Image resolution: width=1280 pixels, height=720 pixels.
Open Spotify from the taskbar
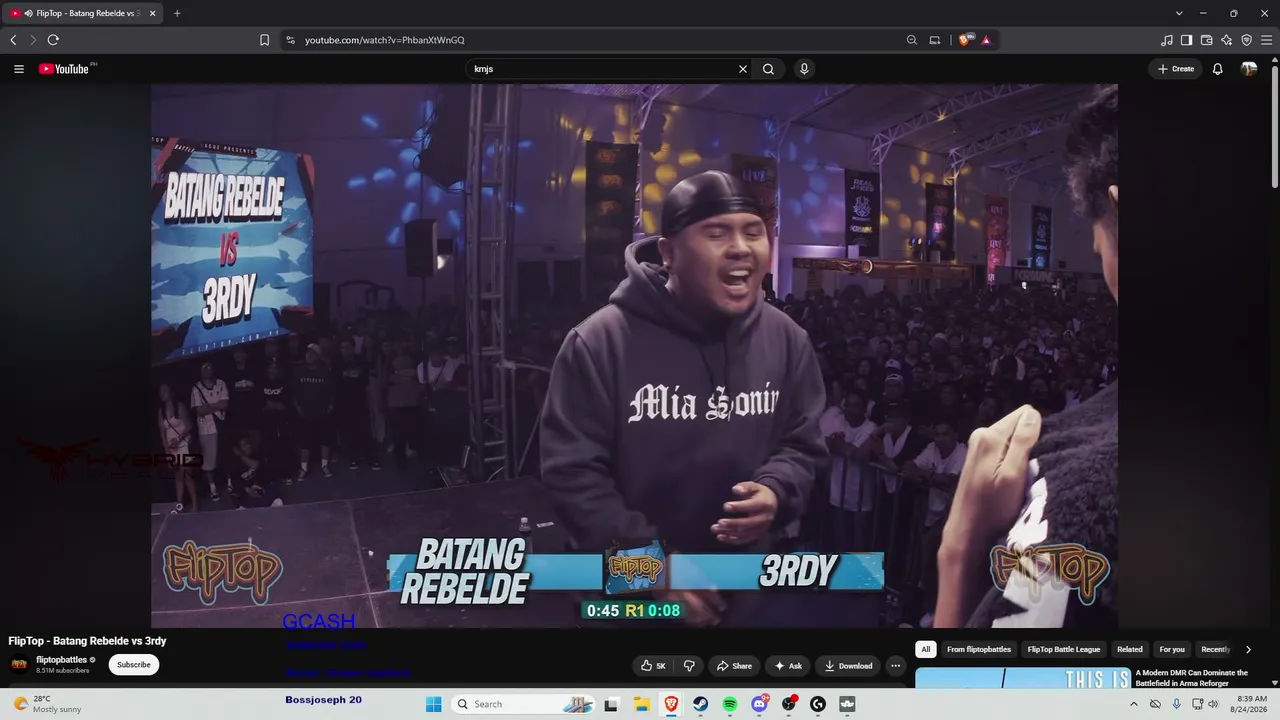(730, 704)
